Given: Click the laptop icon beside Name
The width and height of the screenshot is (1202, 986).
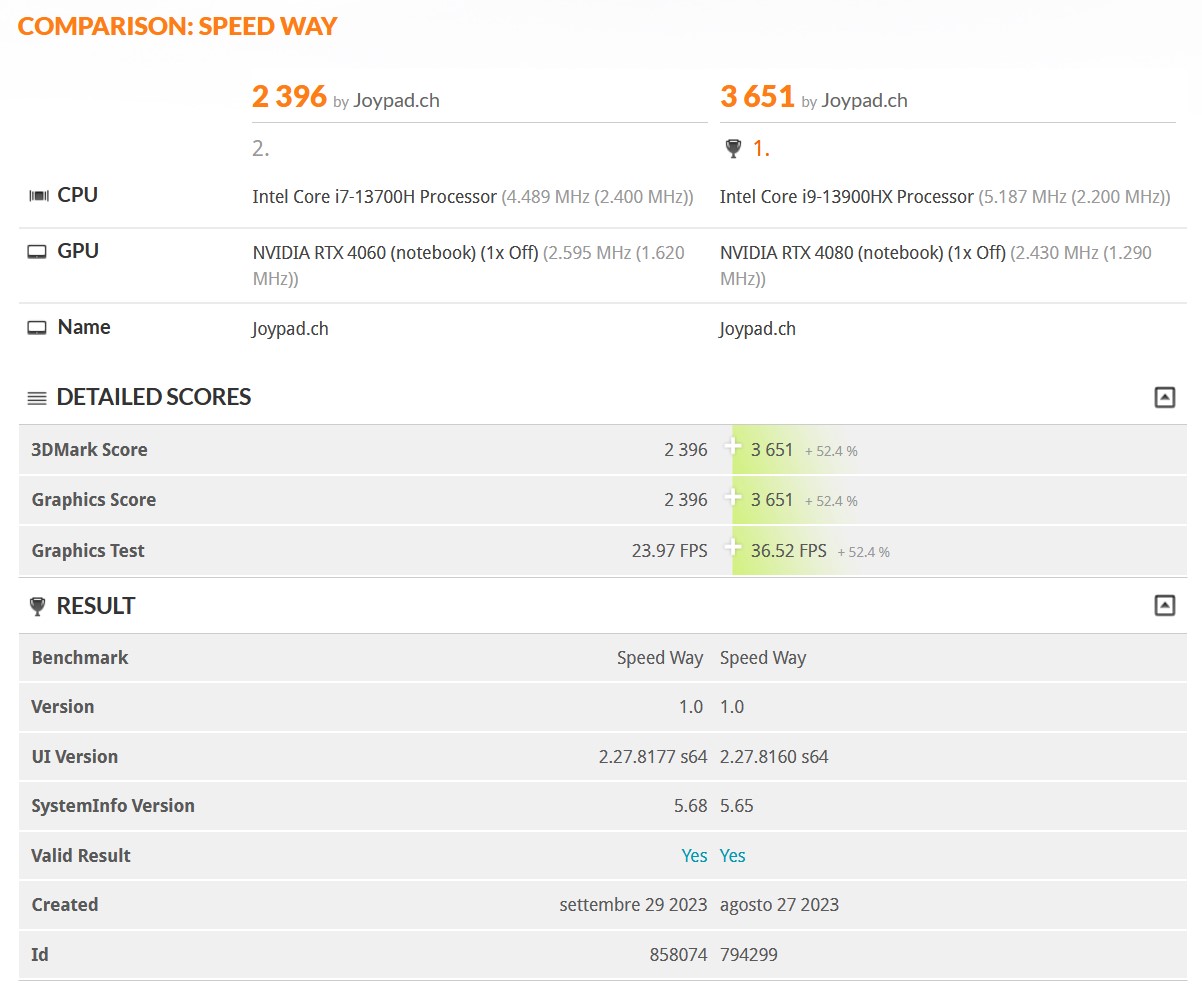Looking at the screenshot, I should 37,328.
